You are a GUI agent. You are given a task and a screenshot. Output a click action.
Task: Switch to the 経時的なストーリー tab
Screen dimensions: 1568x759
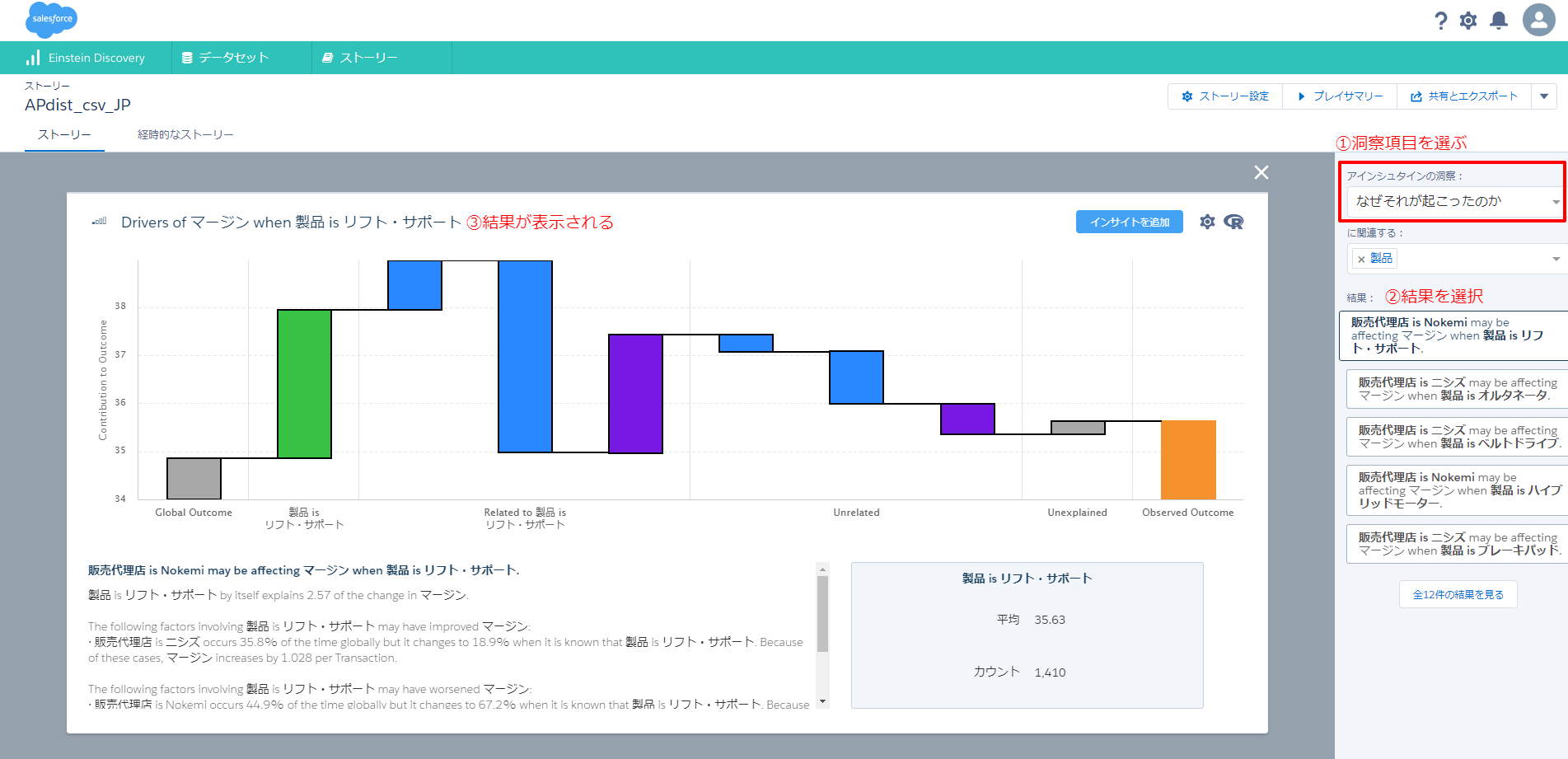click(185, 134)
